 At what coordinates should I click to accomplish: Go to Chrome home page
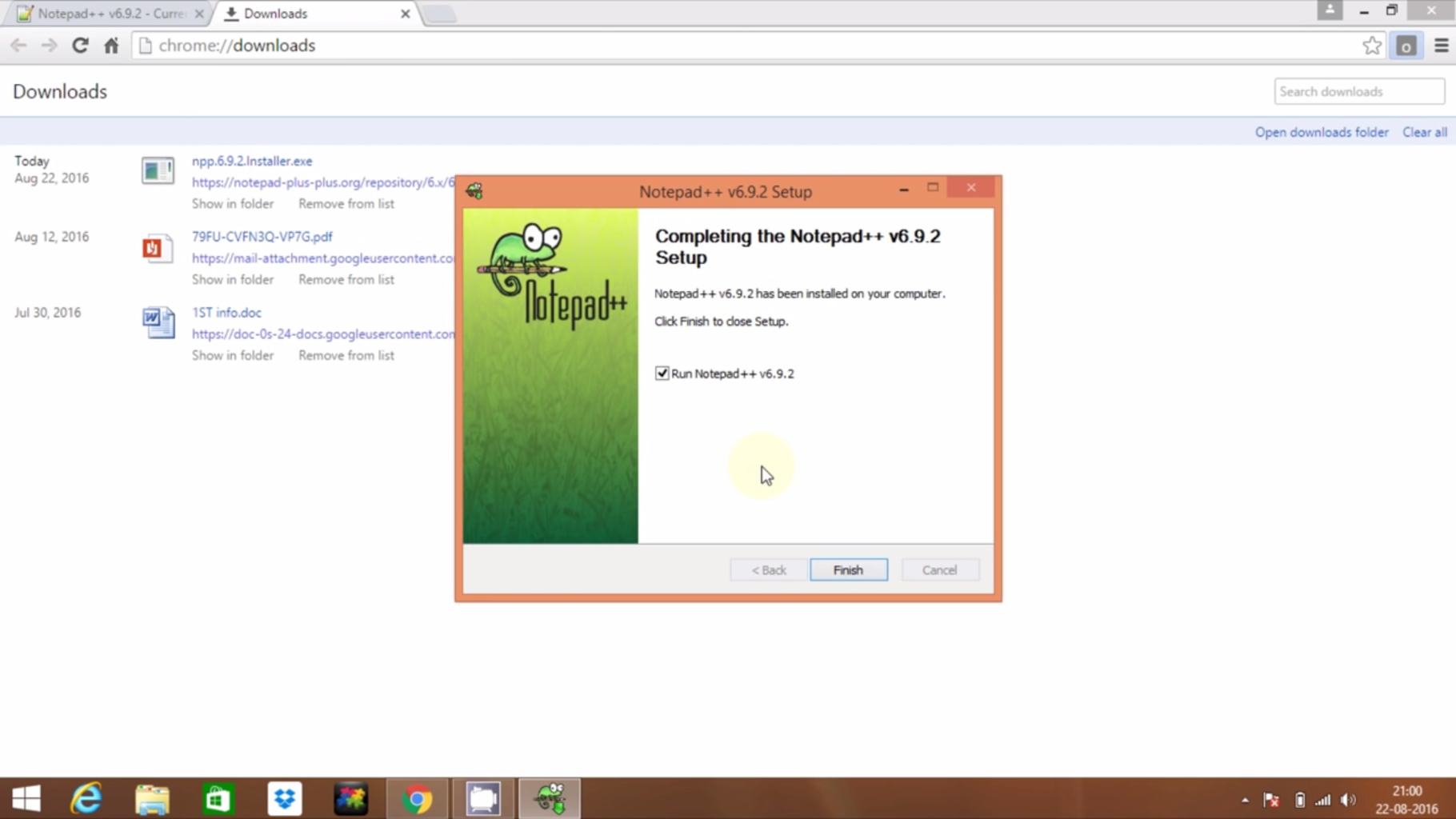click(x=111, y=46)
